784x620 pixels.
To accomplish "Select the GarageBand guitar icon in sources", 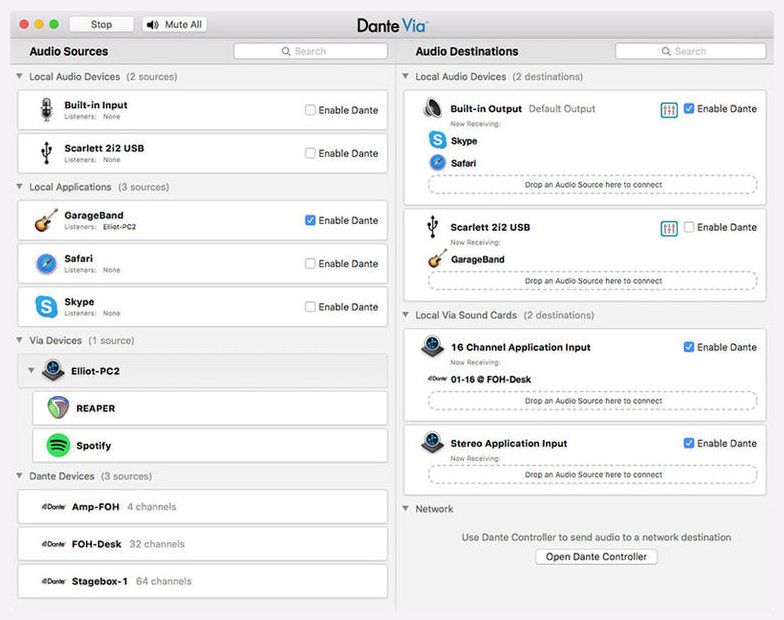I will pos(46,220).
